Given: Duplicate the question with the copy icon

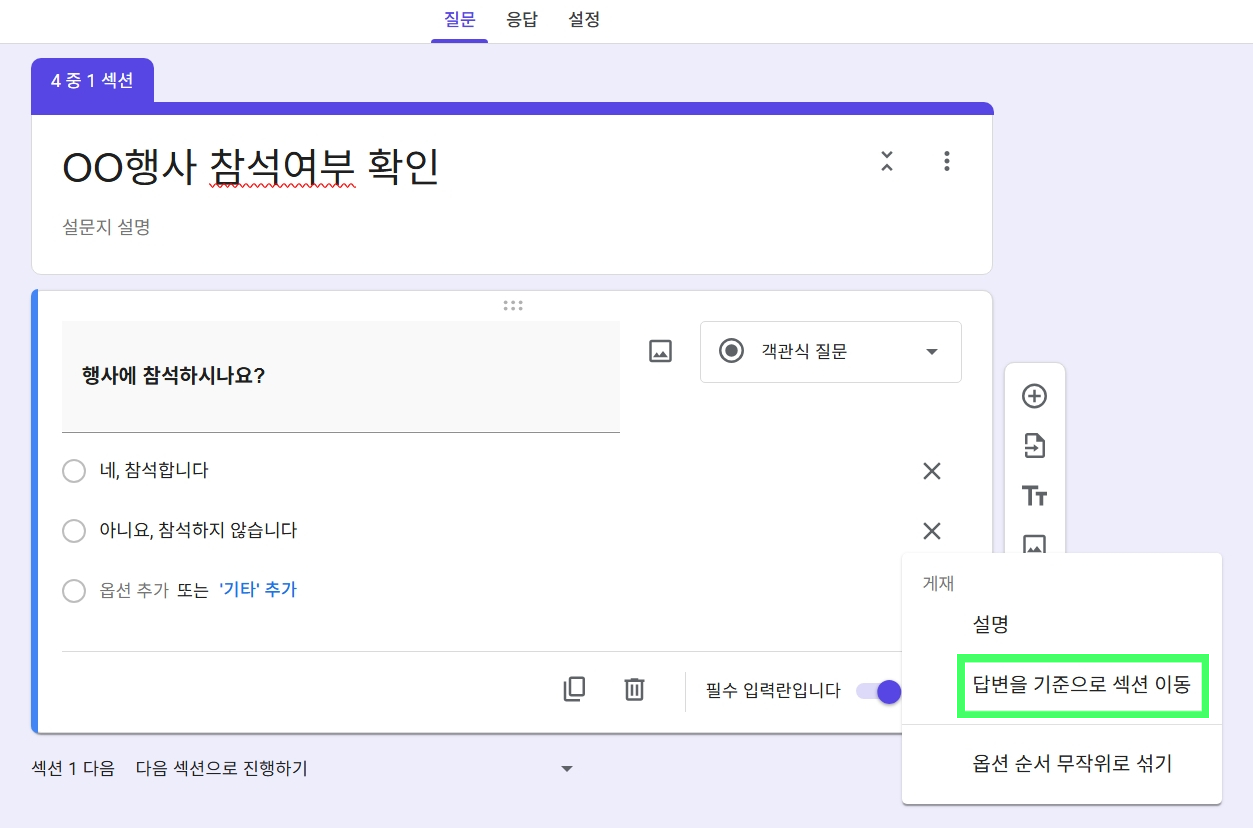Looking at the screenshot, I should coord(574,689).
